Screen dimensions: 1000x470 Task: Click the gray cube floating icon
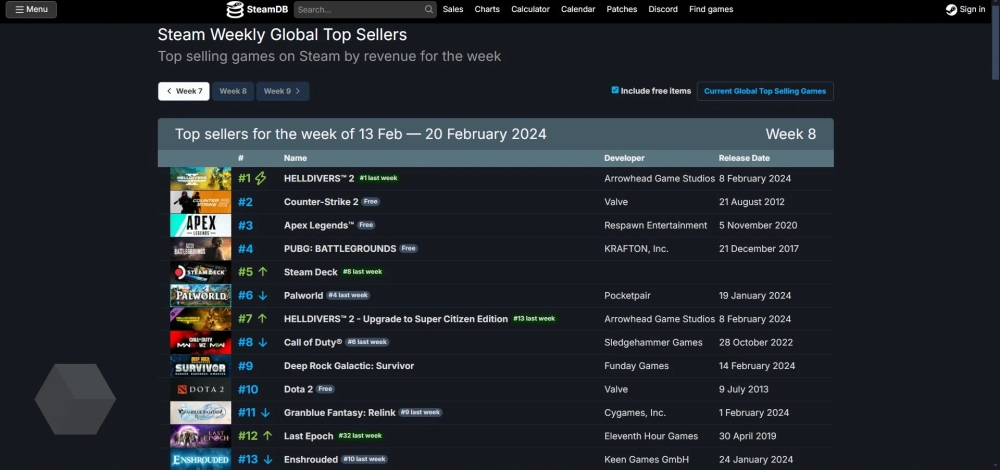pos(75,399)
